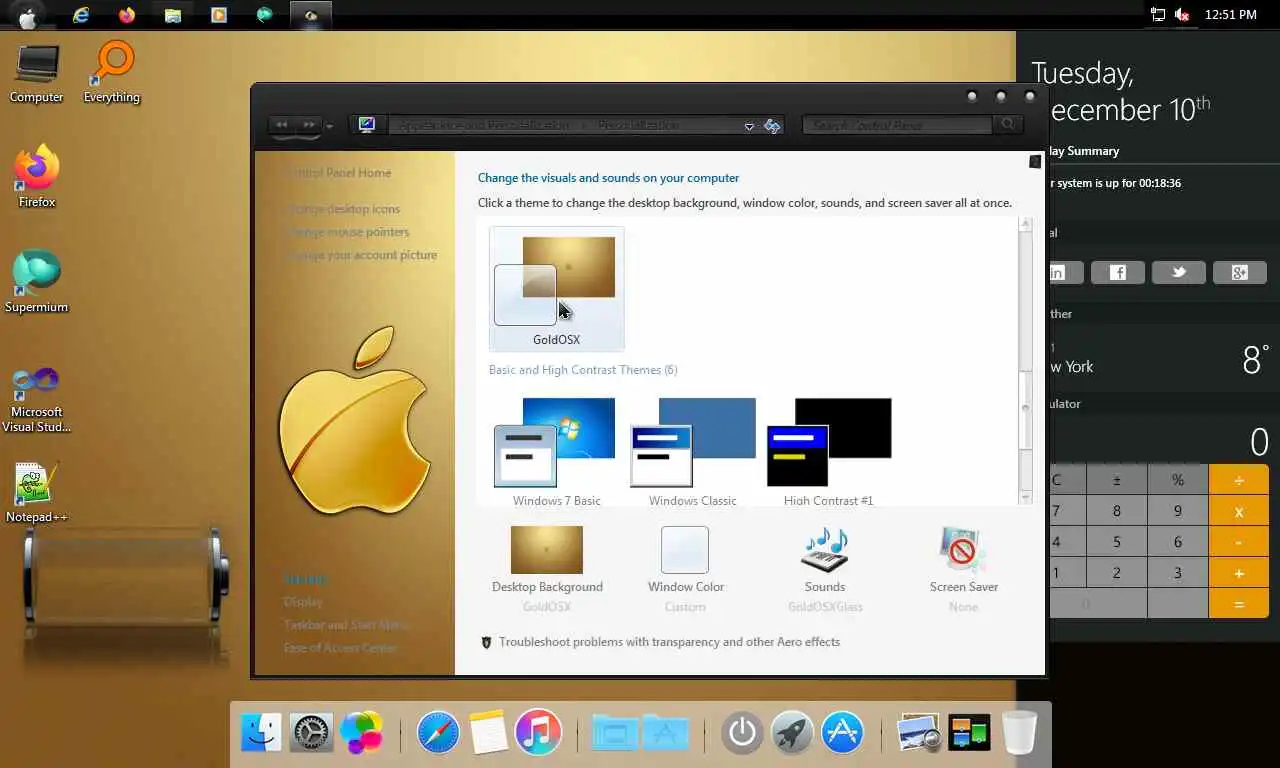The image size is (1280, 768).
Task: Click the theme list scroll-up arrow
Action: (1025, 225)
